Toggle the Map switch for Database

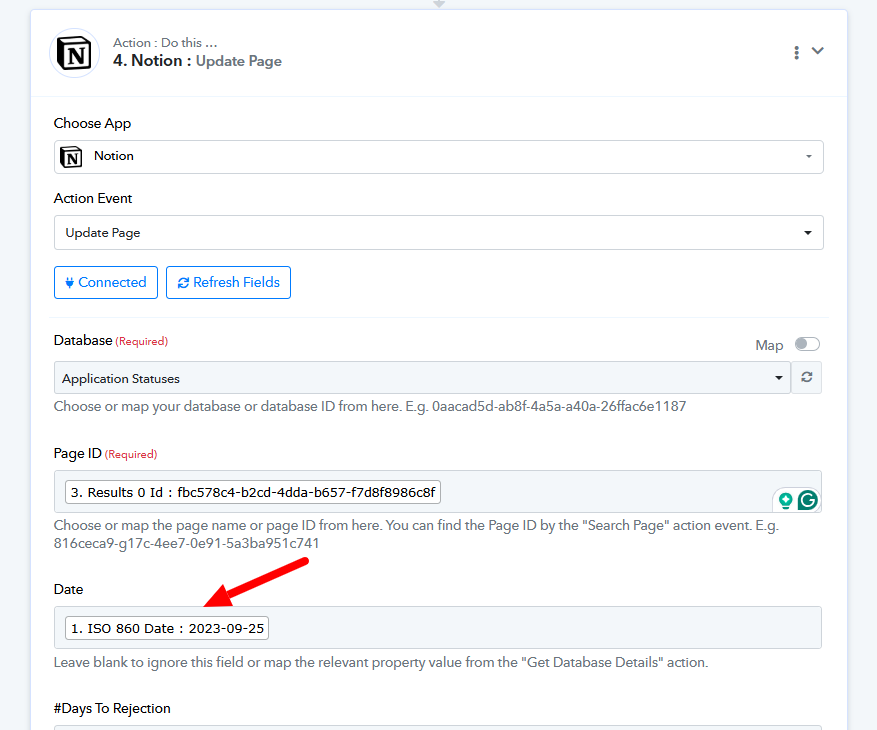pyautogui.click(x=807, y=344)
